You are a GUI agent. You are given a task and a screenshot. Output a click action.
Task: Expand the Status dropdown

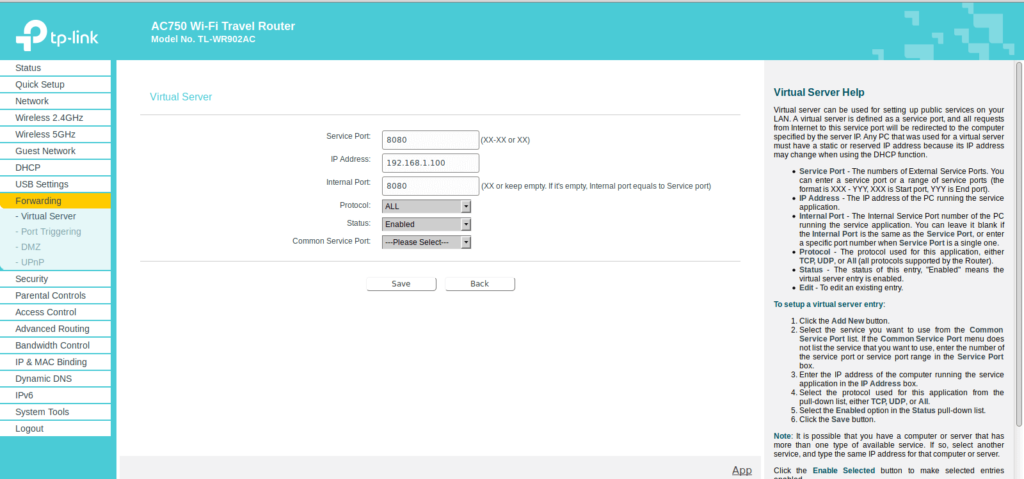[426, 224]
